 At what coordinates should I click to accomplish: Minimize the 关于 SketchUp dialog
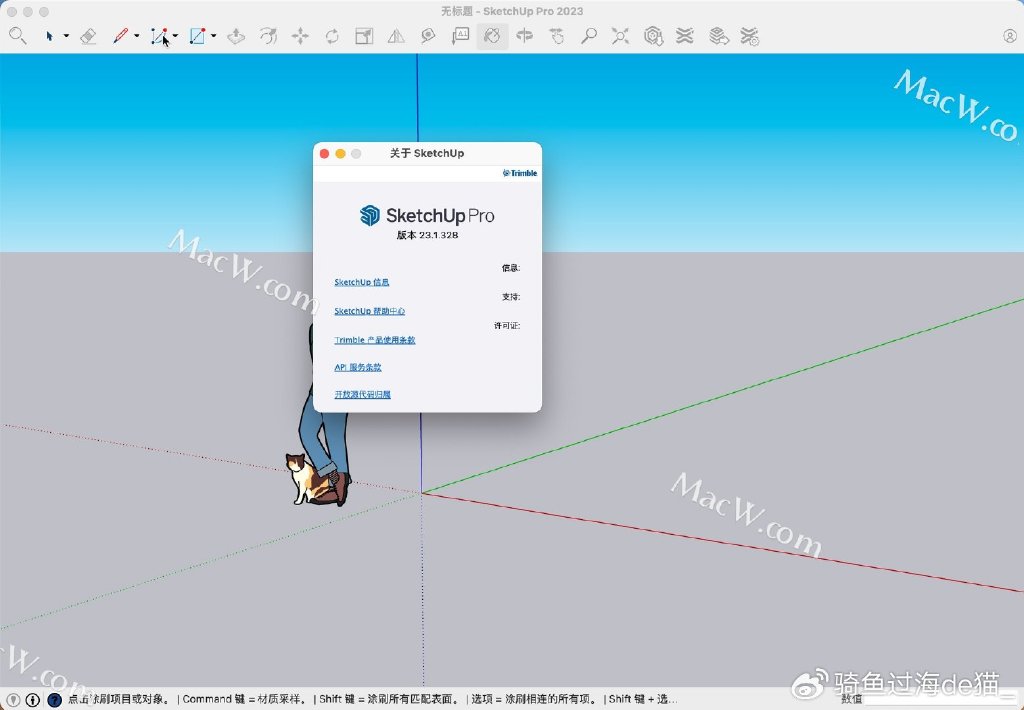340,153
